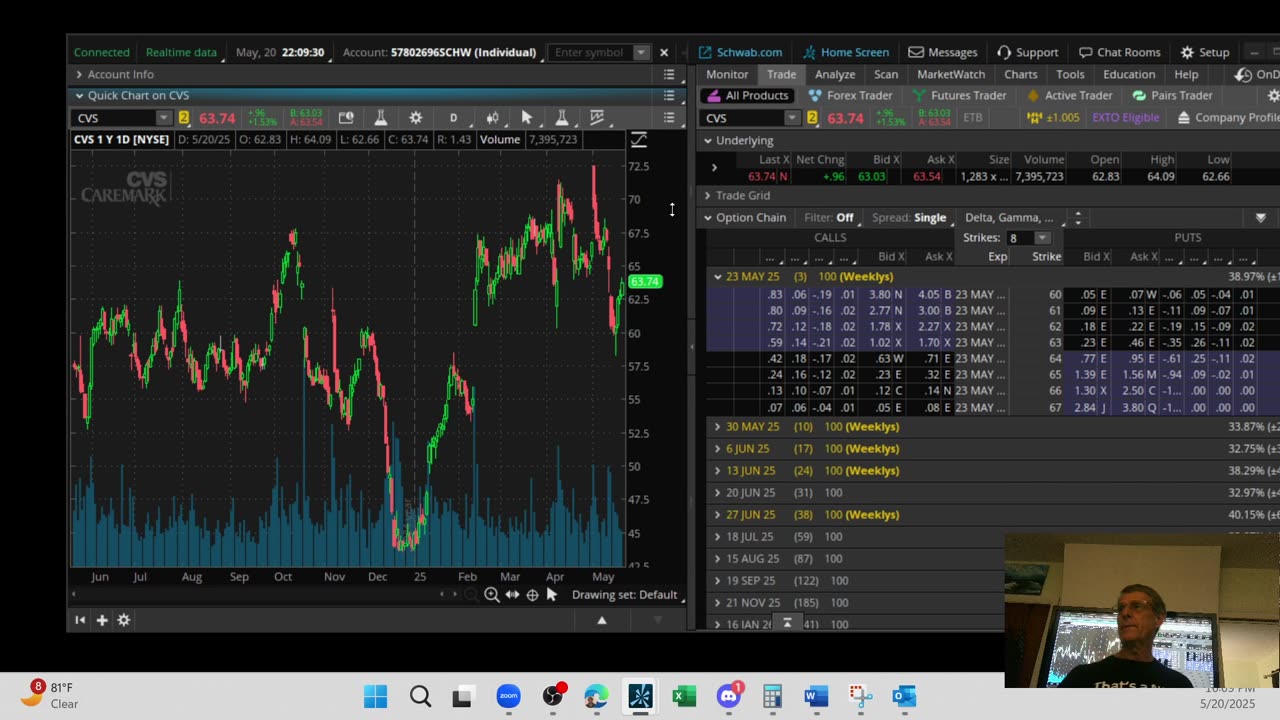Open the Strikes count dropdown

point(1042,238)
